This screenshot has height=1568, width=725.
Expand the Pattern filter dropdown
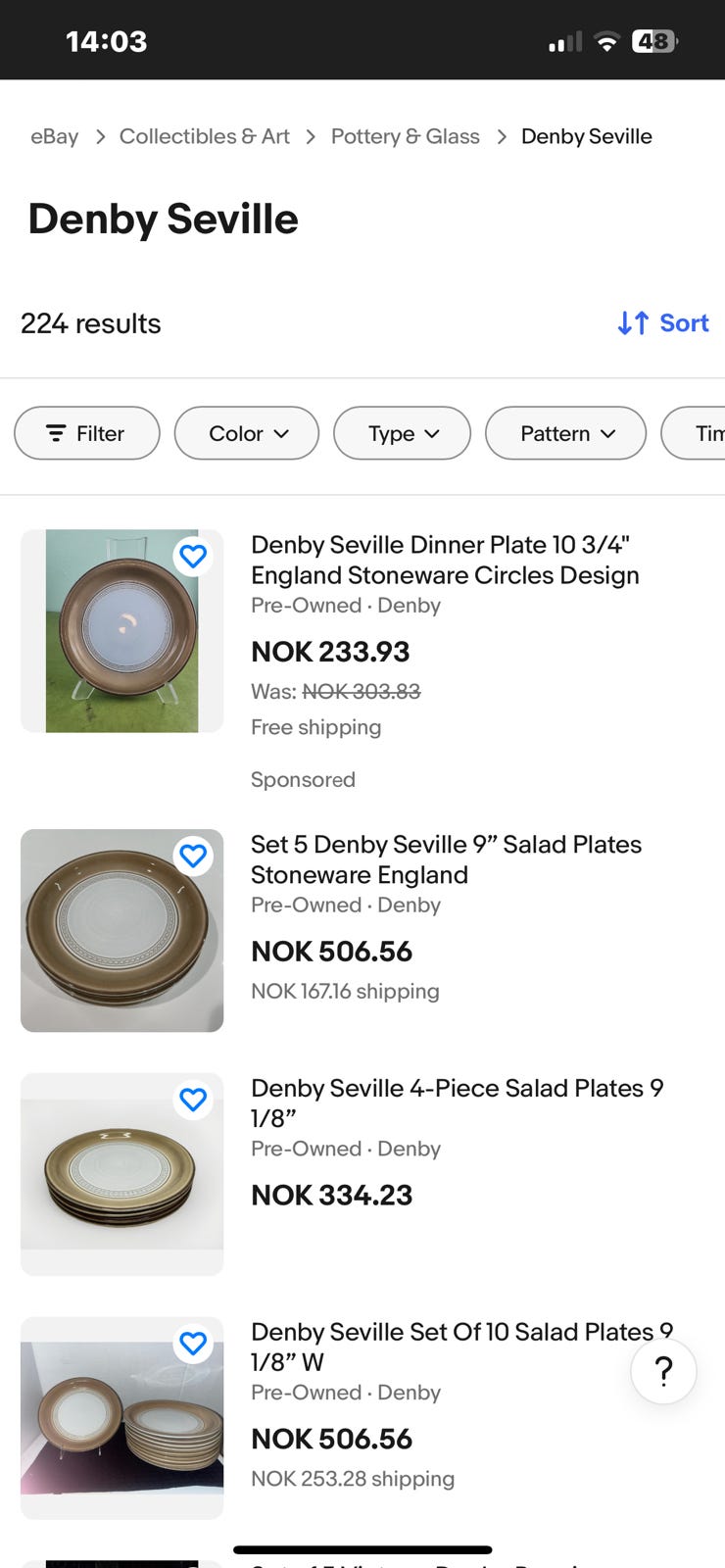coord(565,433)
